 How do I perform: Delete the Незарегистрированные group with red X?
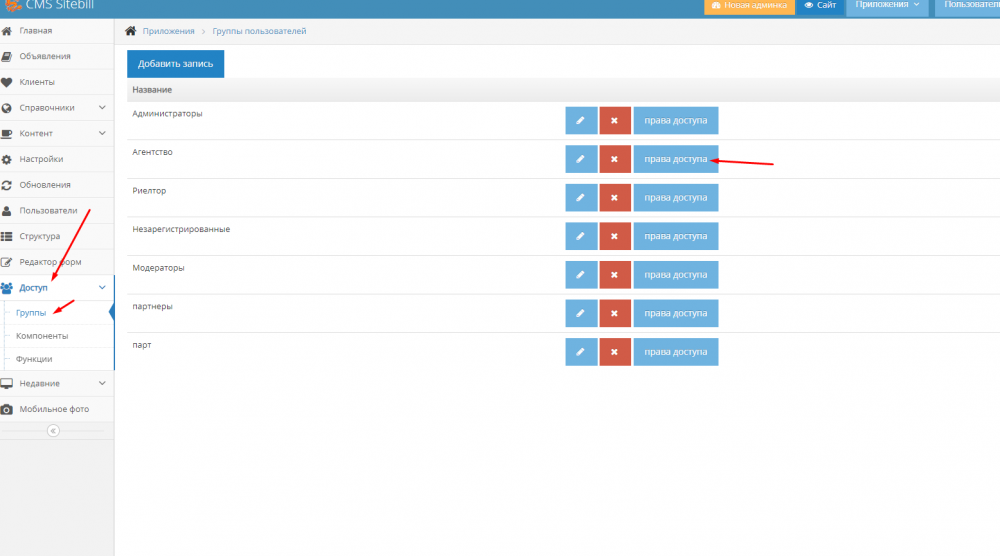click(x=615, y=236)
